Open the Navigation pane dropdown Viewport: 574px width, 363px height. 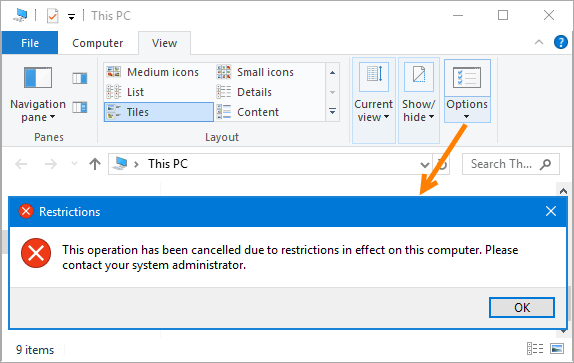(38, 95)
